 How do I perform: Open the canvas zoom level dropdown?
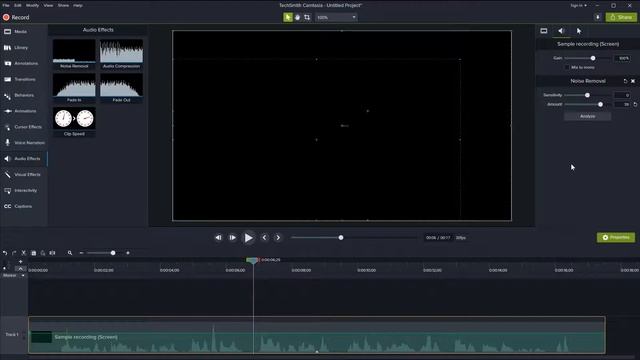tap(336, 17)
